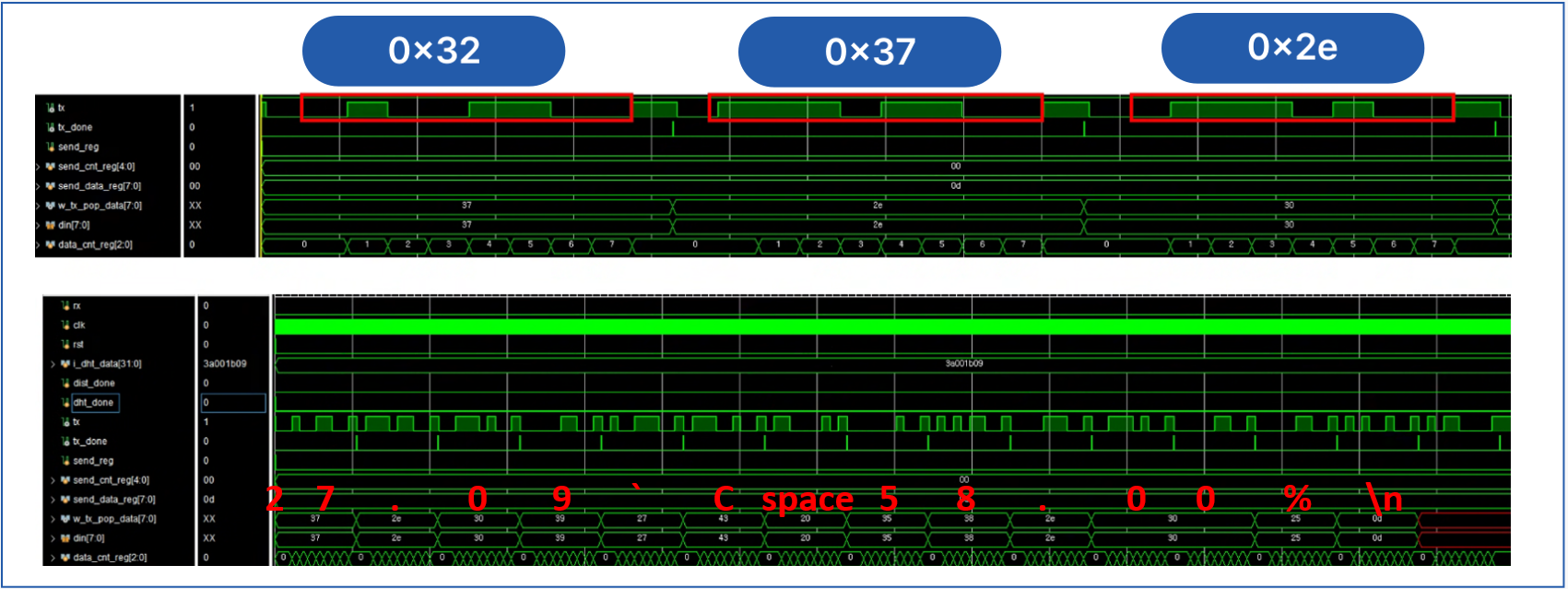This screenshot has width=1568, height=589.
Task: Click the solid green clk waveform
Action: coord(892,326)
